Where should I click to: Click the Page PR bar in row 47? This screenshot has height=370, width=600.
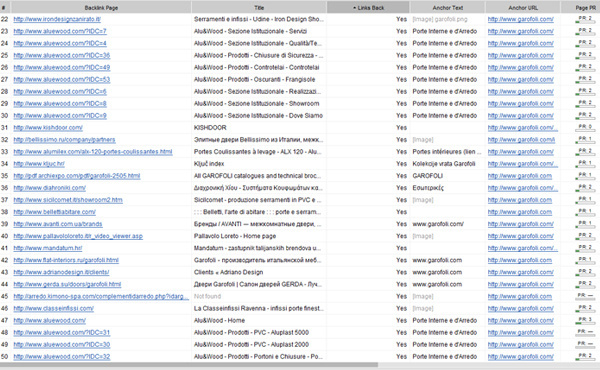pos(585,321)
